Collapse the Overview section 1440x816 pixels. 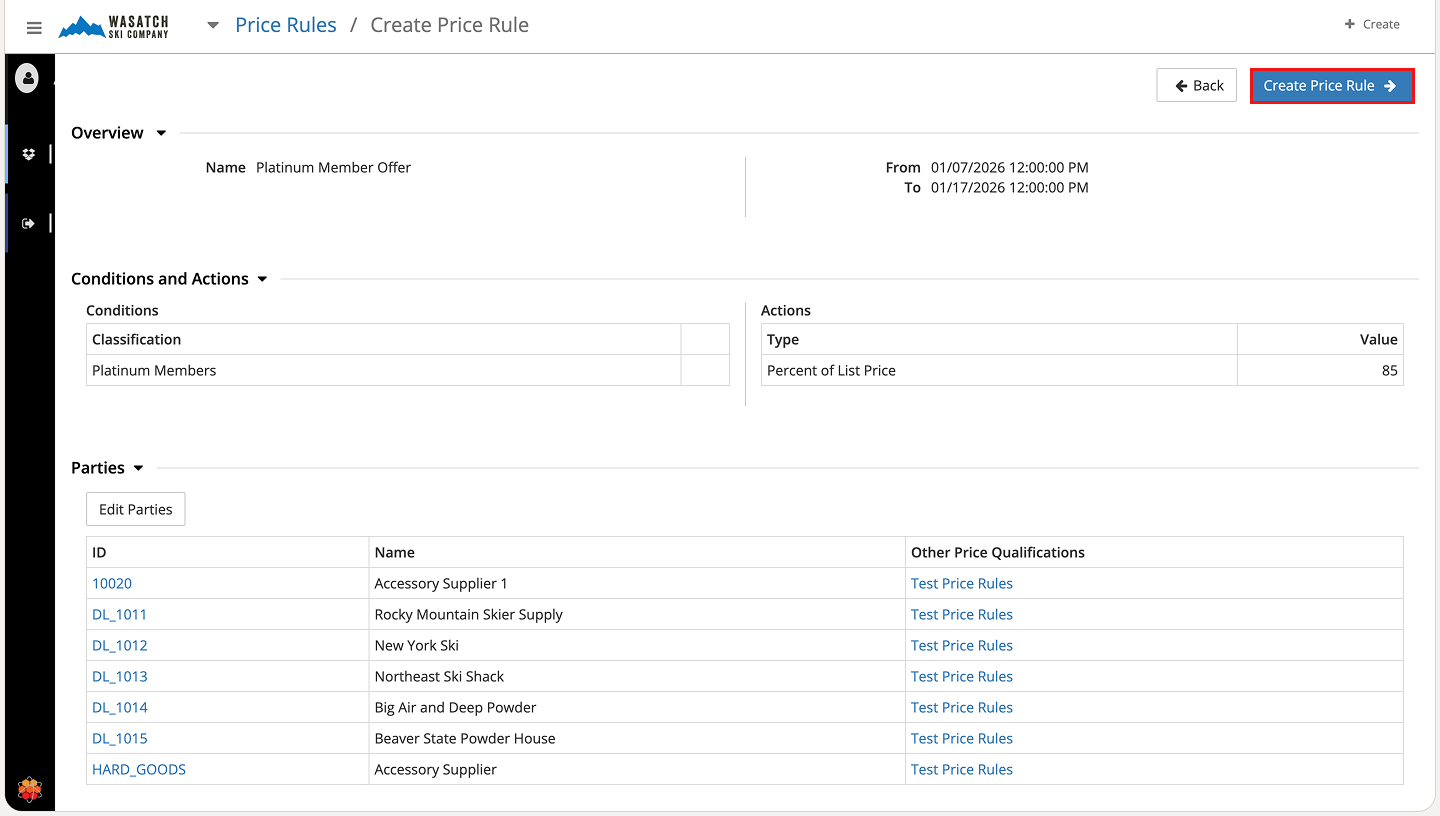161,133
